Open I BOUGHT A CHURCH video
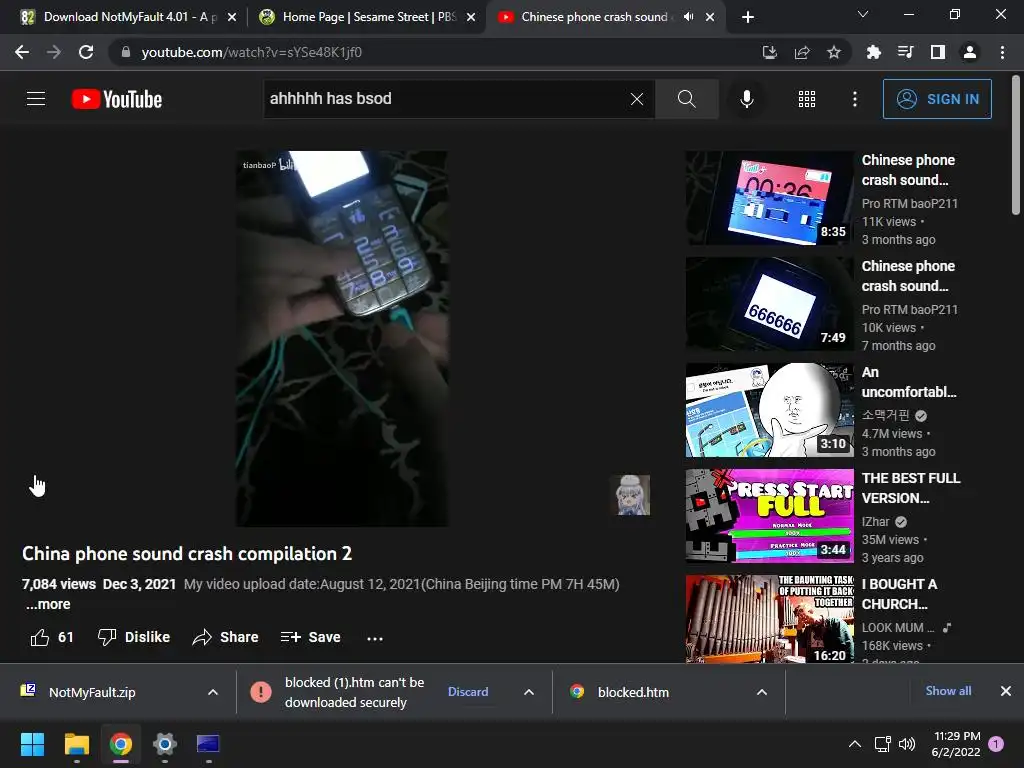 pyautogui.click(x=769, y=619)
